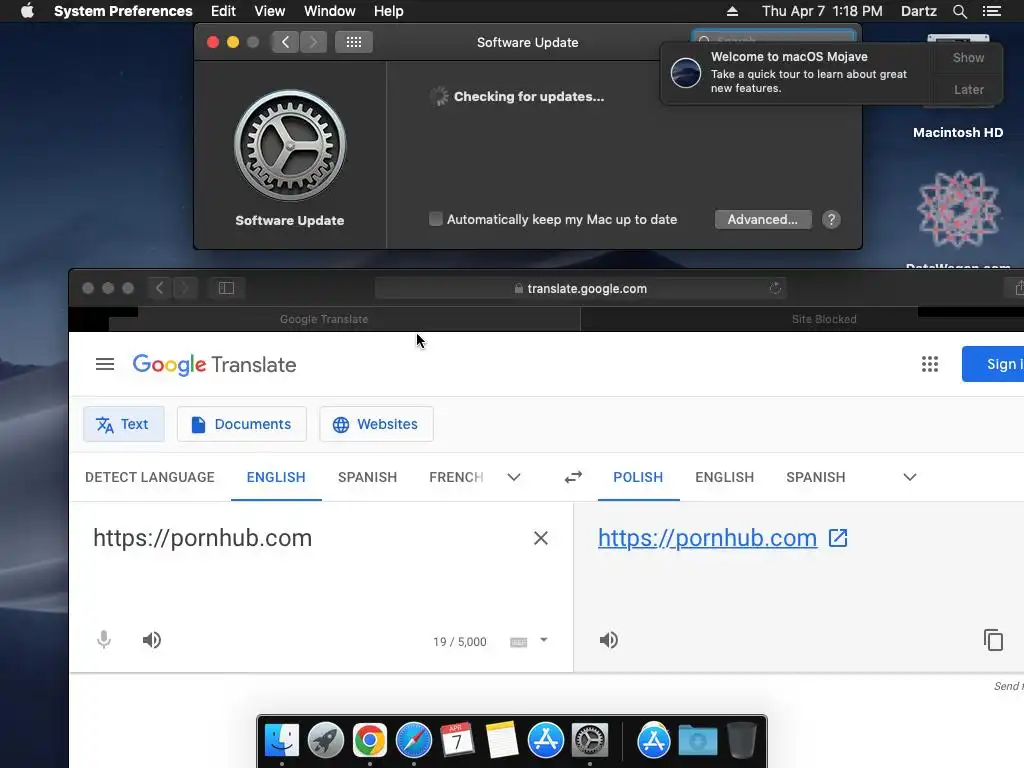Image resolution: width=1024 pixels, height=768 pixels.
Task: Click Show on the Mojave notification
Action: (968, 57)
